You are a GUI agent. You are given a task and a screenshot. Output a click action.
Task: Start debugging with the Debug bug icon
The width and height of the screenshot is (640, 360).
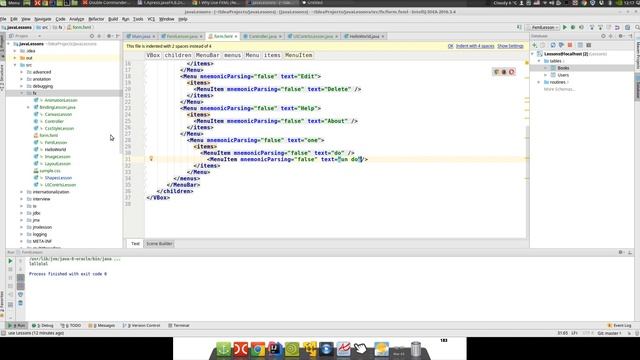click(573, 27)
